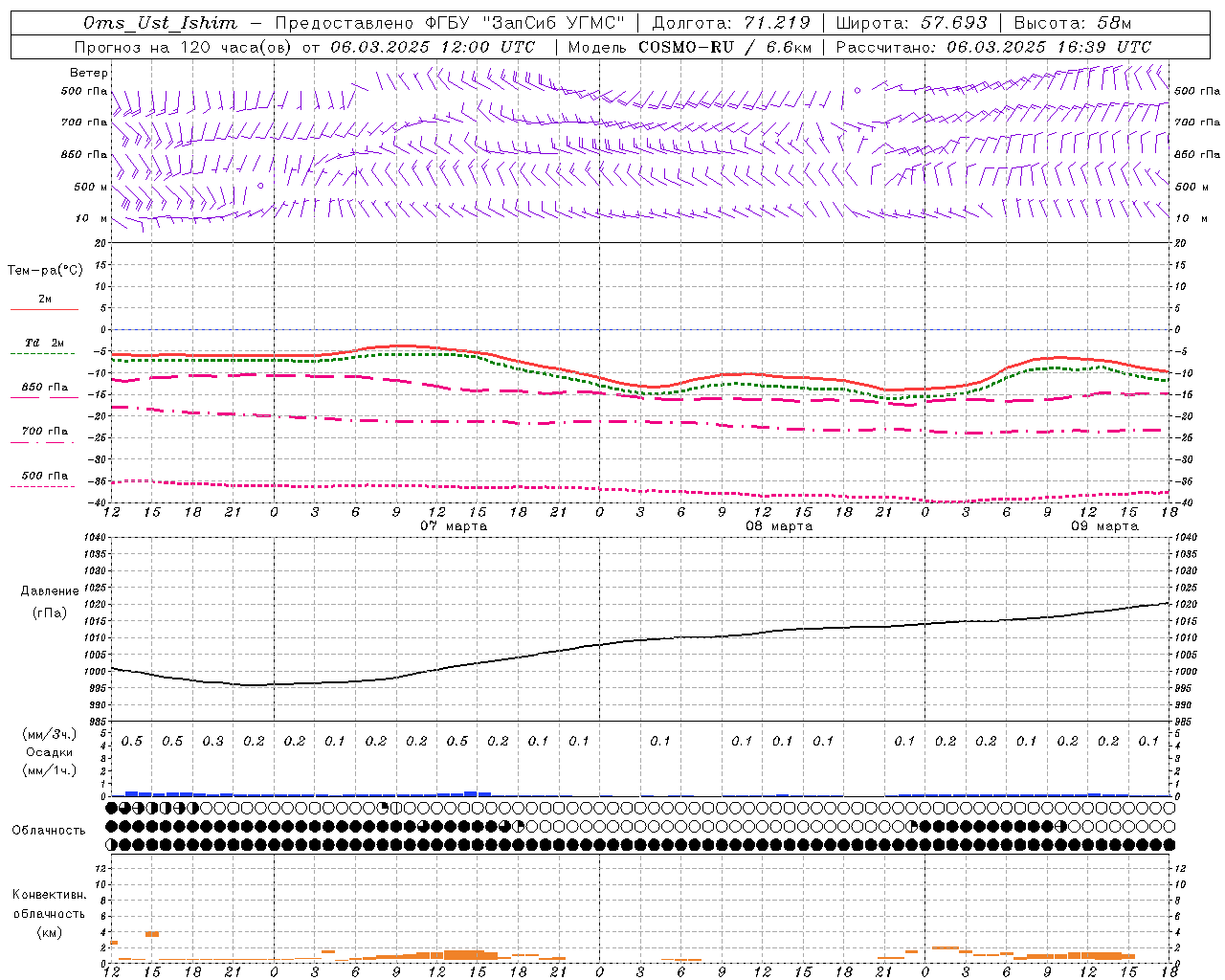
Task: Click forecast start time 06.03.2025 12:00 UTC
Action: pos(433,47)
